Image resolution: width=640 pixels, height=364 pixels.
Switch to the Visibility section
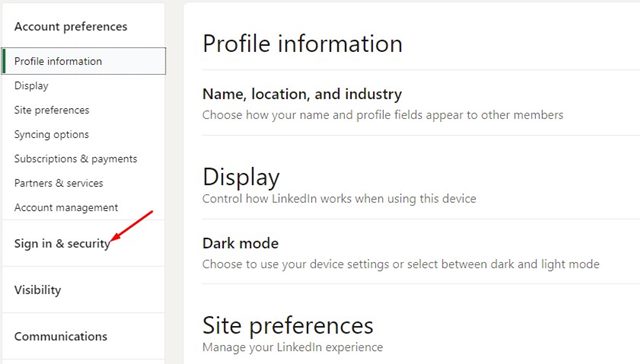pyautogui.click(x=38, y=290)
